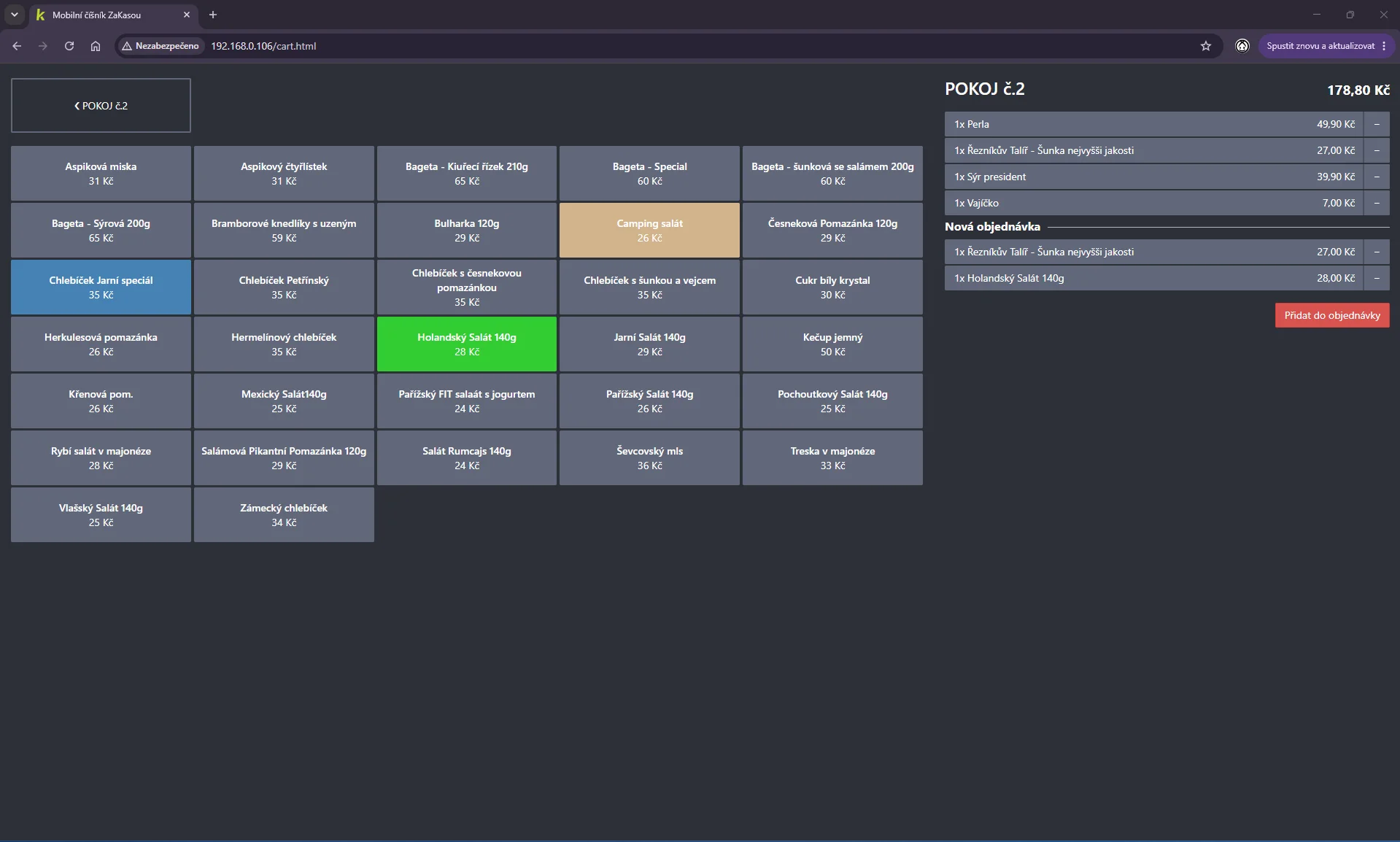Remove the new-order Řezníkův Talíř via its minus

1377,252
